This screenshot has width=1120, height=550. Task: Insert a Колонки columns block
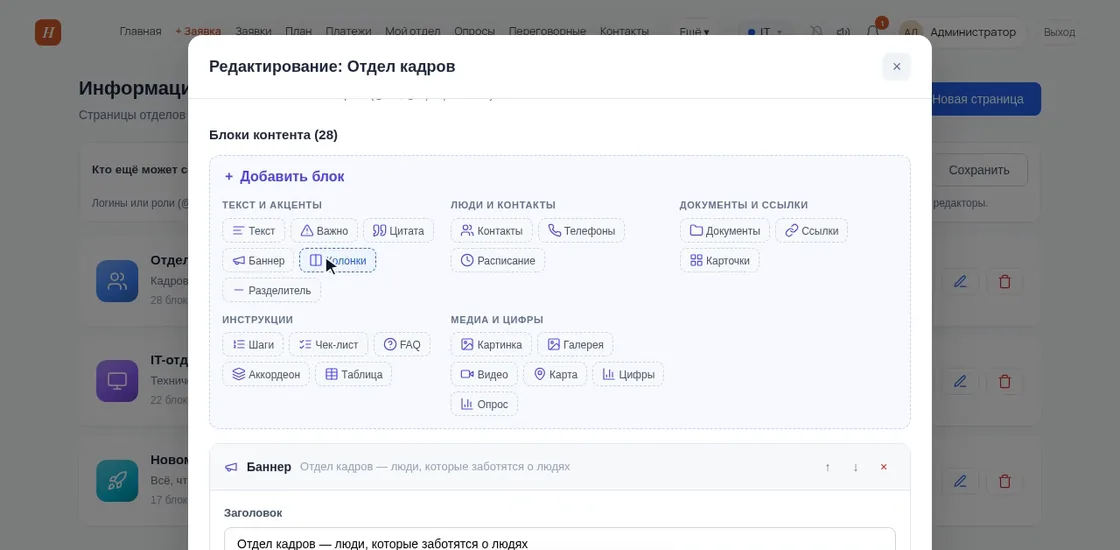point(338,261)
